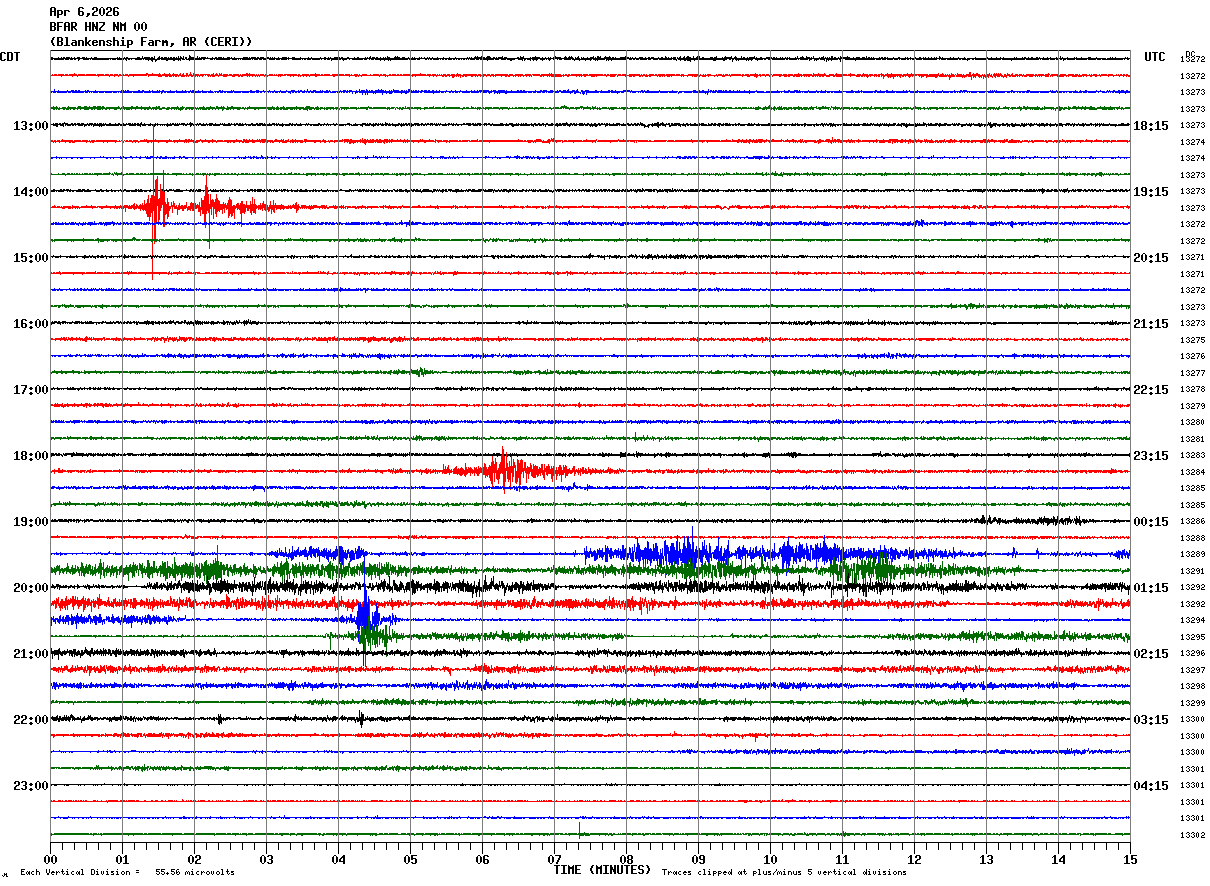The width and height of the screenshot is (1210, 886).
Task: Click the 04 minute axis tick label
Action: [x=338, y=860]
